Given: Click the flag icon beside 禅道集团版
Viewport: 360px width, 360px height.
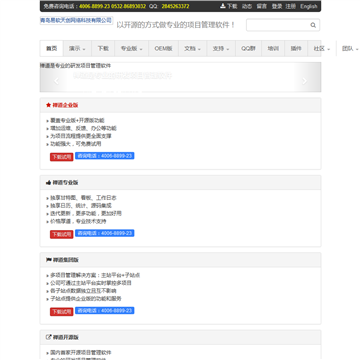Looking at the screenshot, I should [x=48, y=260].
